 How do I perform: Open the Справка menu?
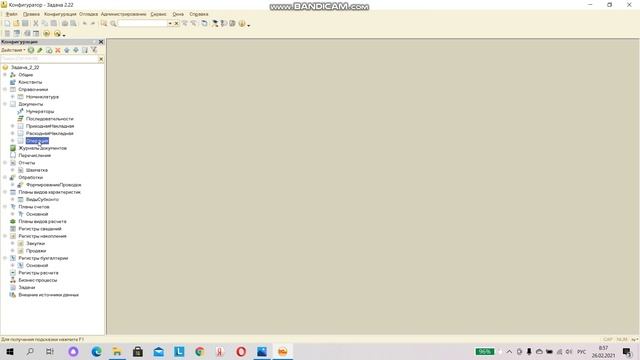pyautogui.click(x=199, y=14)
